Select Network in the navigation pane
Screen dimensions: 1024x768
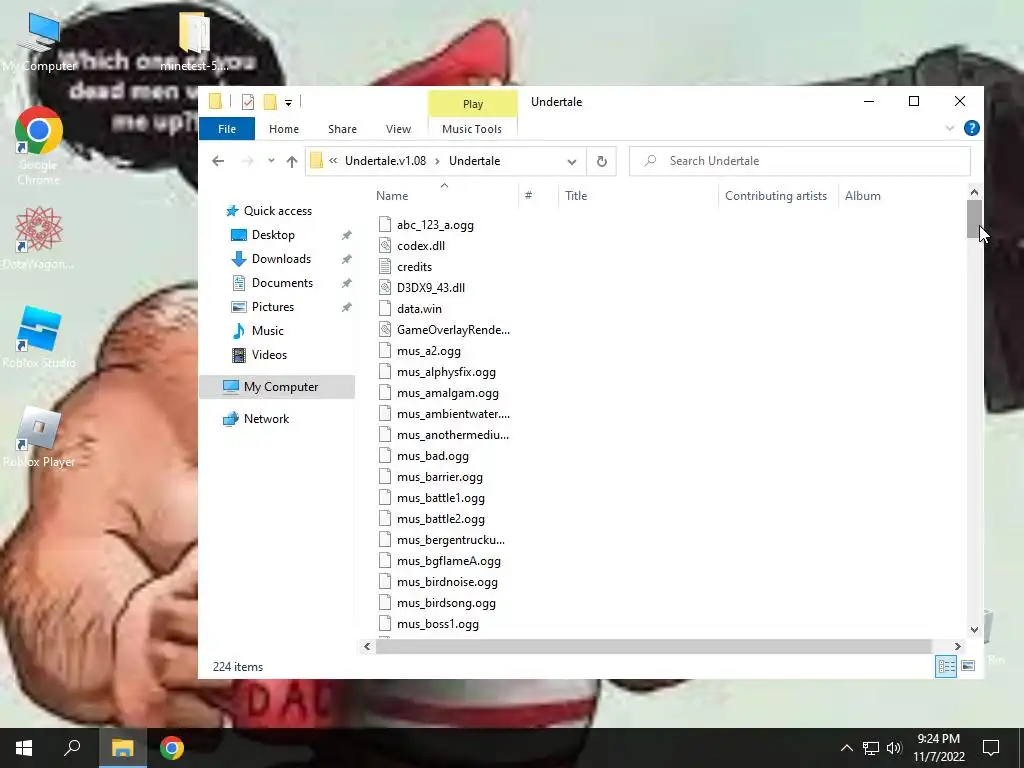click(266, 419)
